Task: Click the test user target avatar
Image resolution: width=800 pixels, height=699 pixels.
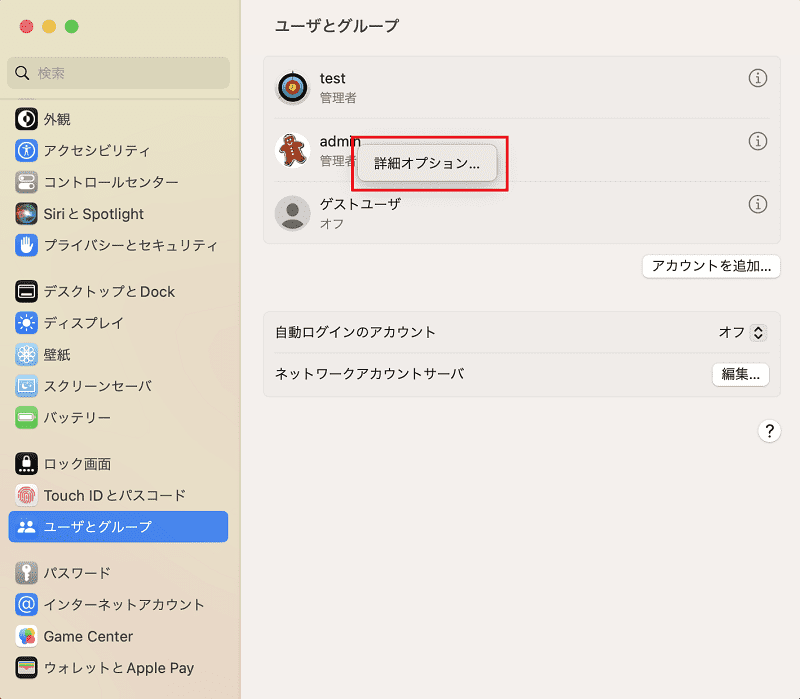Action: [x=292, y=87]
